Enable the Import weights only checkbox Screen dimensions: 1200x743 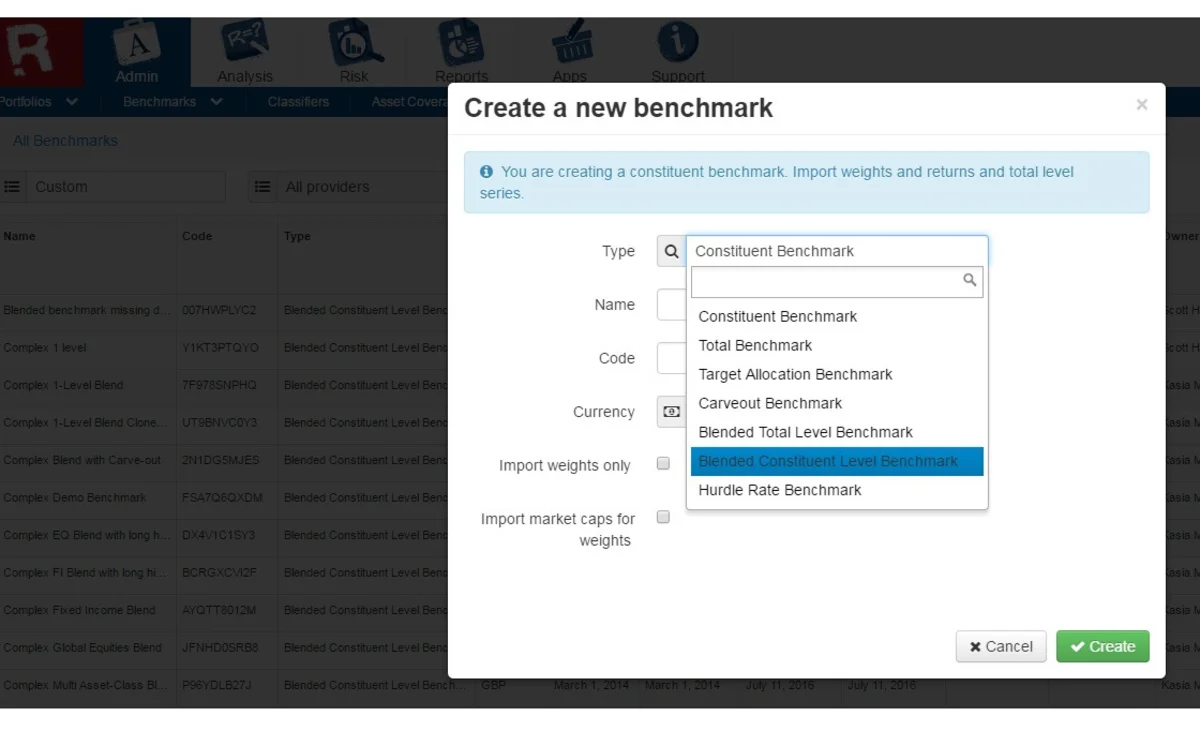pos(663,464)
